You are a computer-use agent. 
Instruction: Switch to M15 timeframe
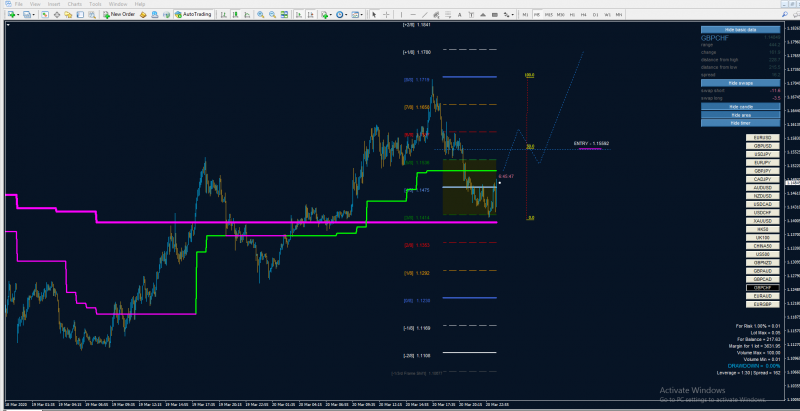548,15
